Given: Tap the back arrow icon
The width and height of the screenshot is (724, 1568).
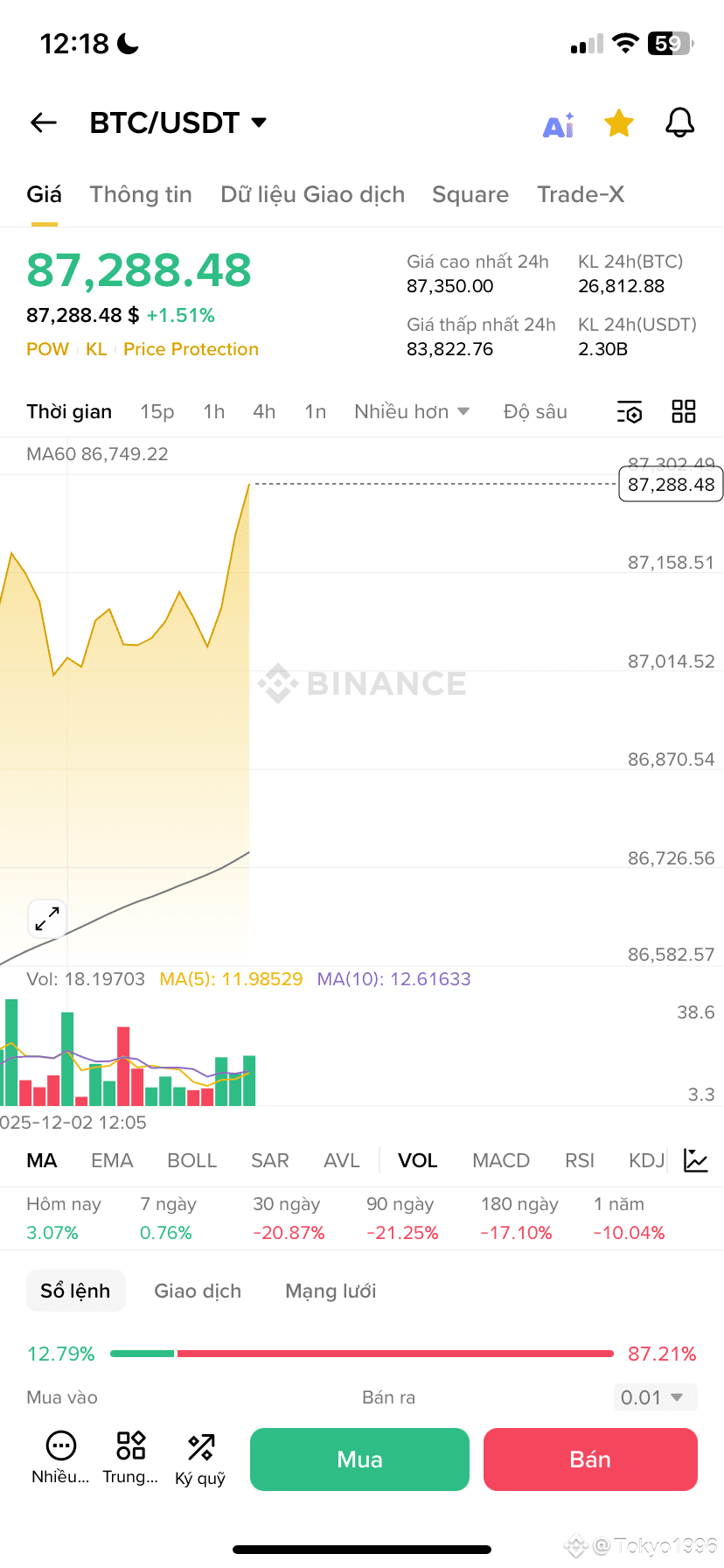Looking at the screenshot, I should [x=44, y=123].
